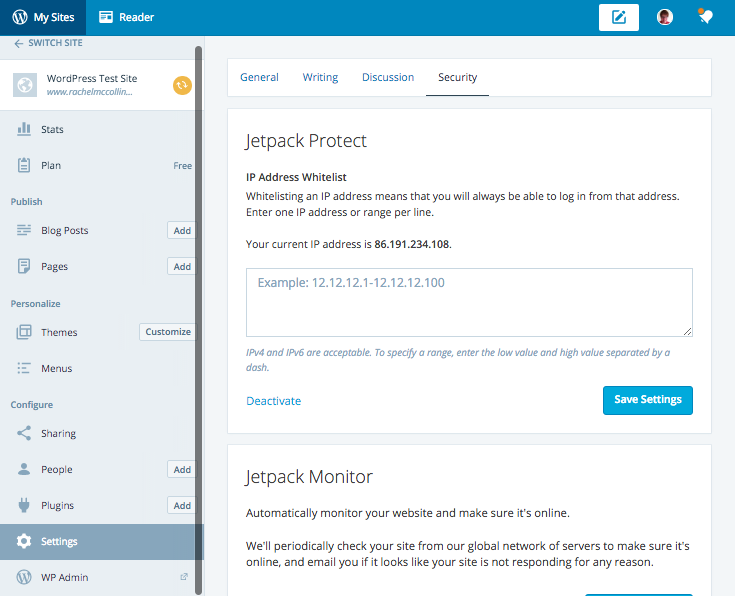Focus the IP address whitelist text area
This screenshot has width=735, height=596.
(x=469, y=302)
